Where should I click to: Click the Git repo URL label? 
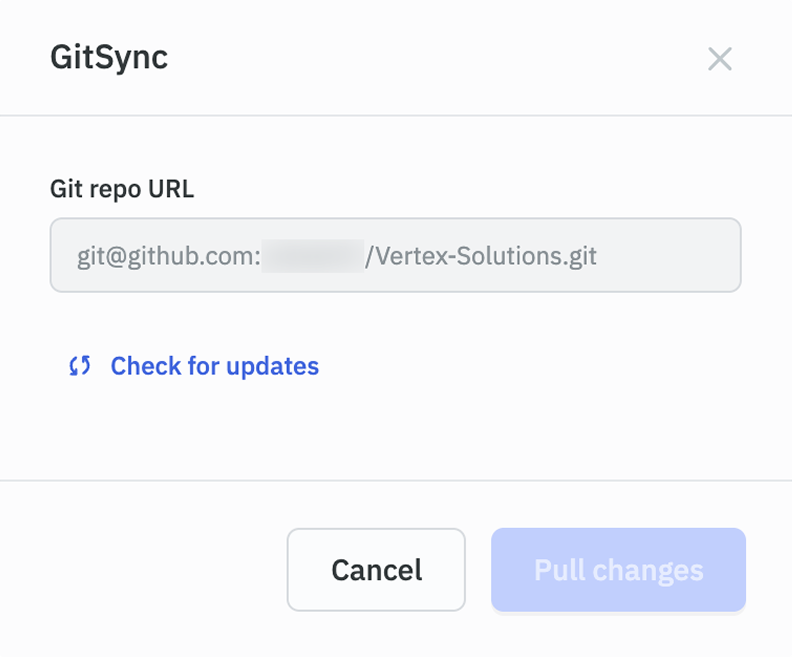pyautogui.click(x=122, y=188)
